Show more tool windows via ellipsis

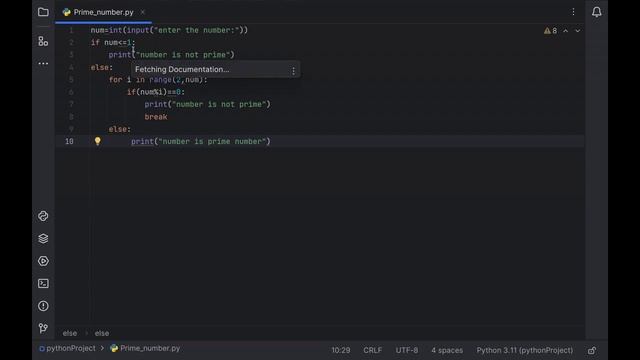(x=43, y=64)
